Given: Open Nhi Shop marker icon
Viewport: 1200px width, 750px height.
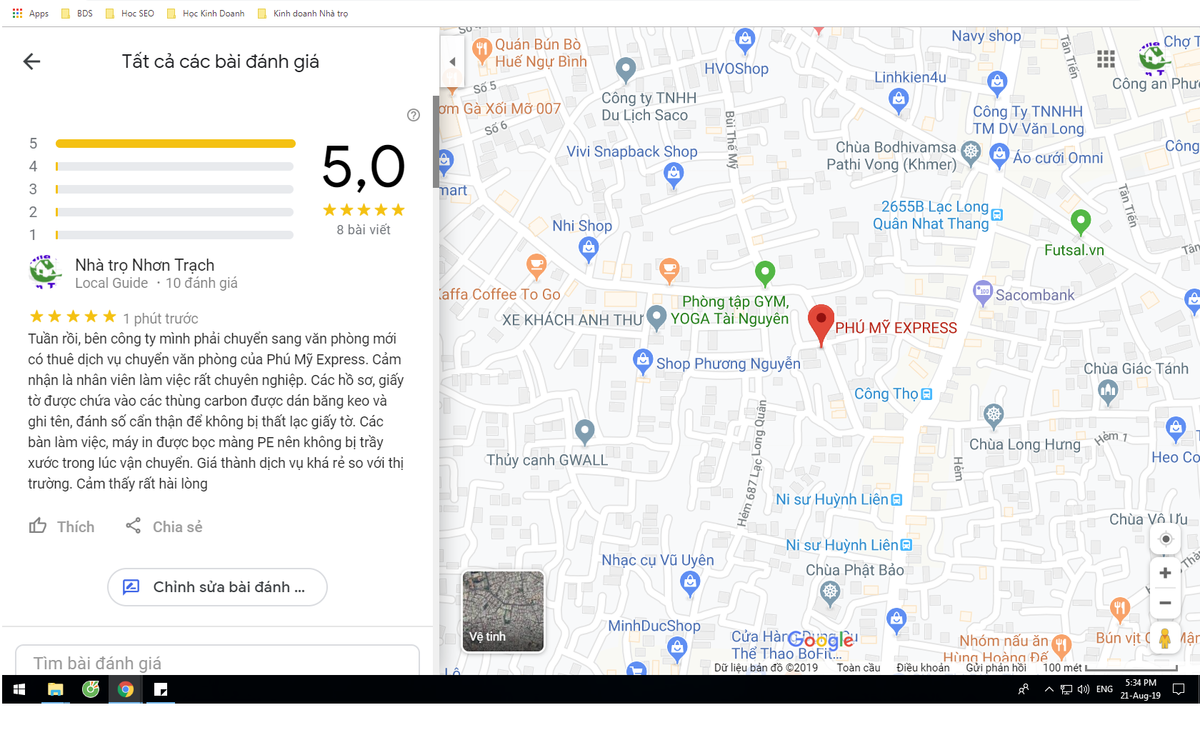Looking at the screenshot, I should (588, 246).
